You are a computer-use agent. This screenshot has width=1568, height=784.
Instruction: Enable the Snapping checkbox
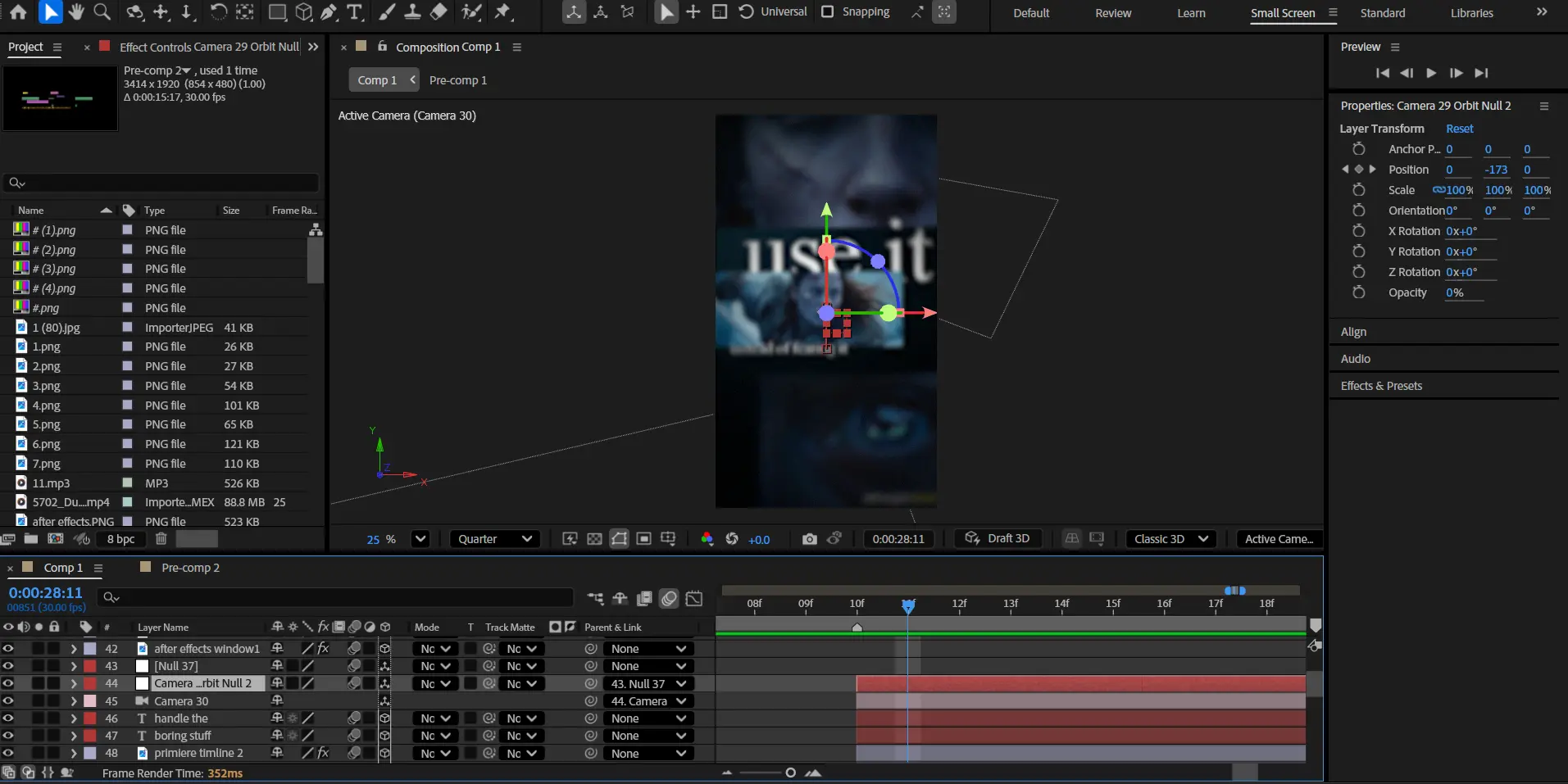pyautogui.click(x=828, y=11)
